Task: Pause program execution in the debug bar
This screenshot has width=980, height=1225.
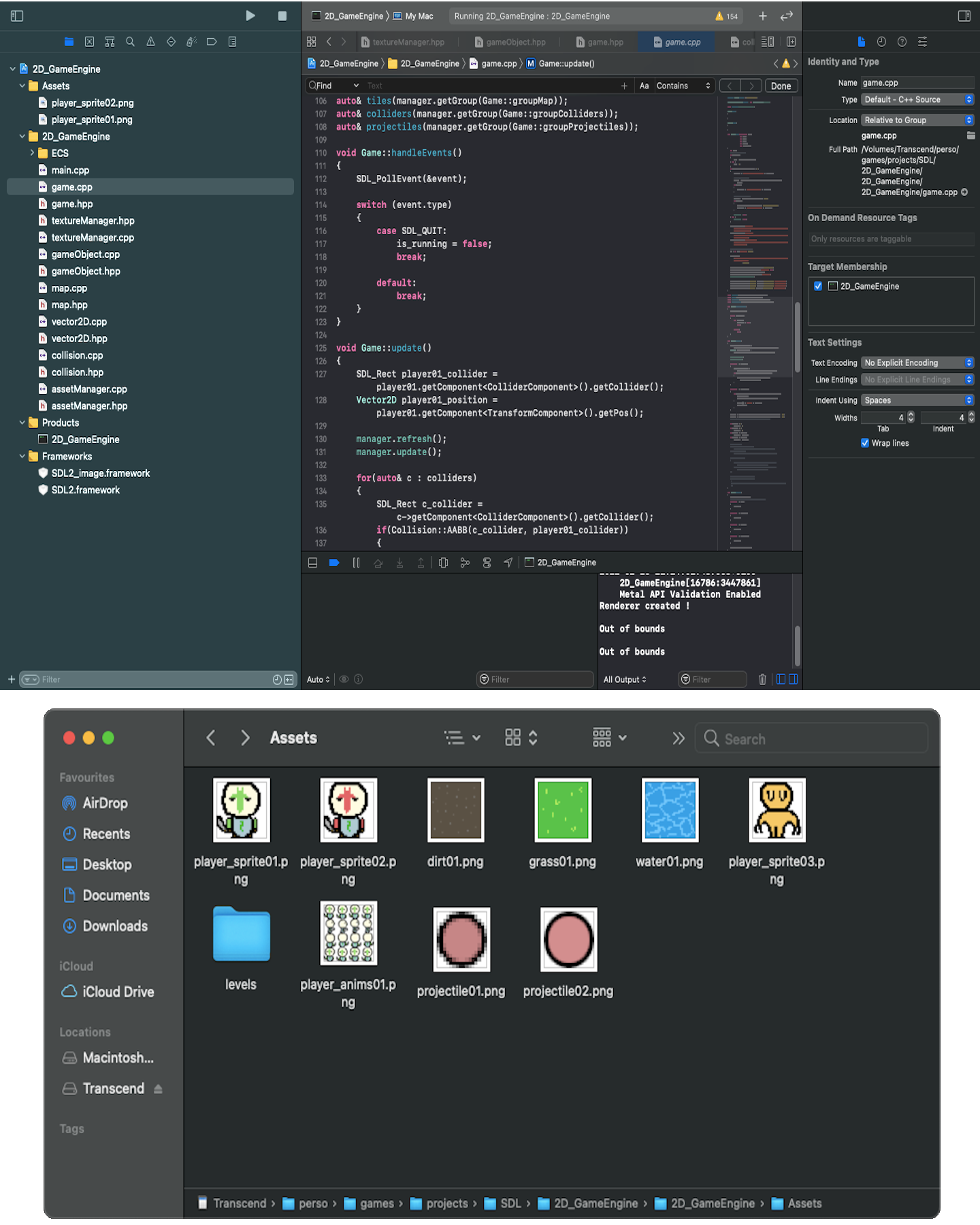Action: pos(356,563)
